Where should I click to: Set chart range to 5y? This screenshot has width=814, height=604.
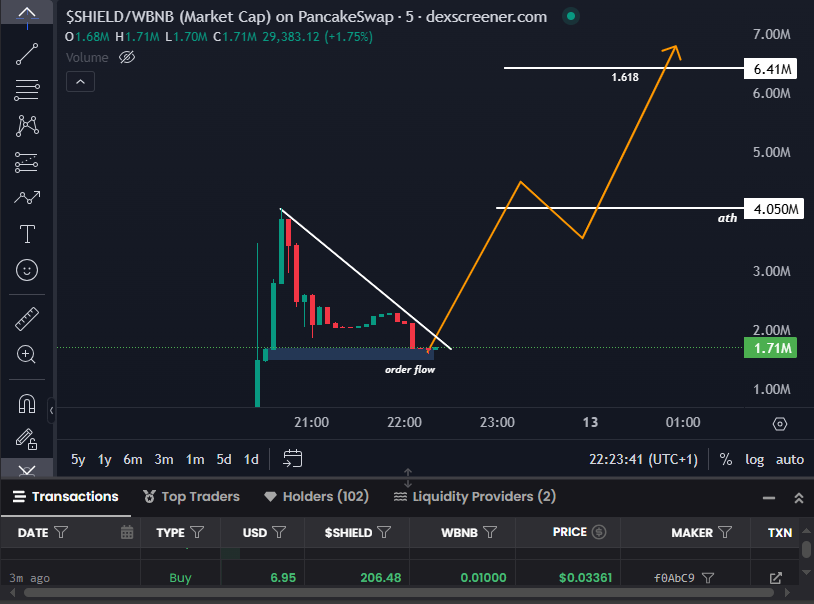tap(78, 460)
